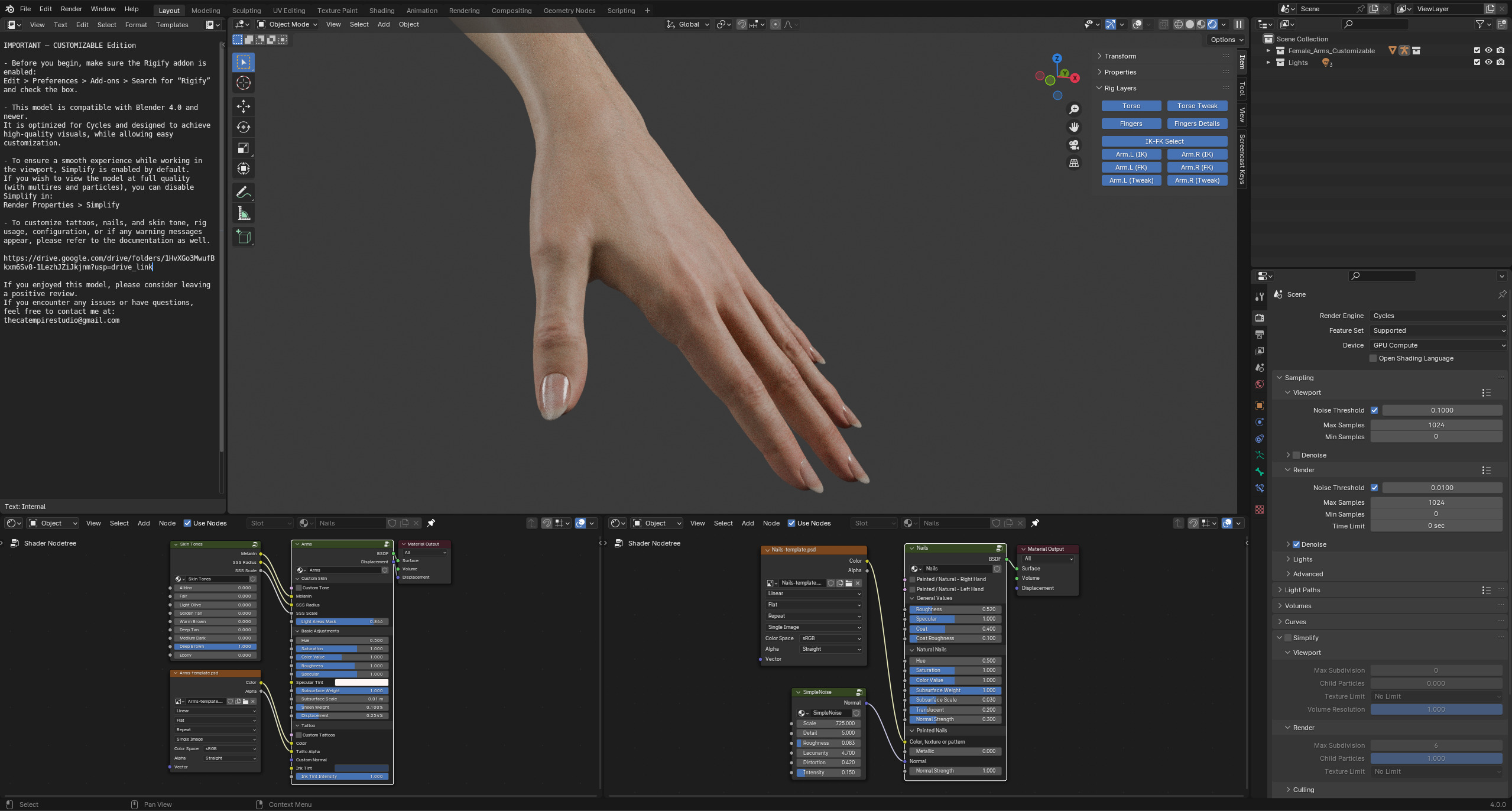Image resolution: width=1512 pixels, height=811 pixels.
Task: Expand the Transform panel in sidebar
Action: (1120, 56)
